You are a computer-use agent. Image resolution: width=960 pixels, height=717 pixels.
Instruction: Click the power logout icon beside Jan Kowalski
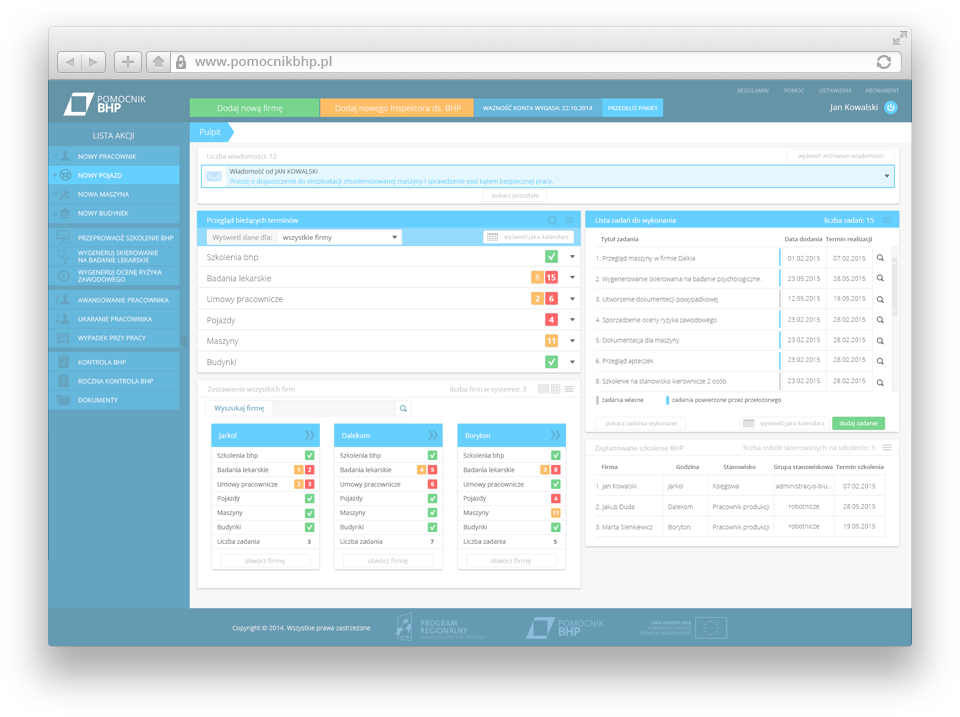tap(890, 108)
